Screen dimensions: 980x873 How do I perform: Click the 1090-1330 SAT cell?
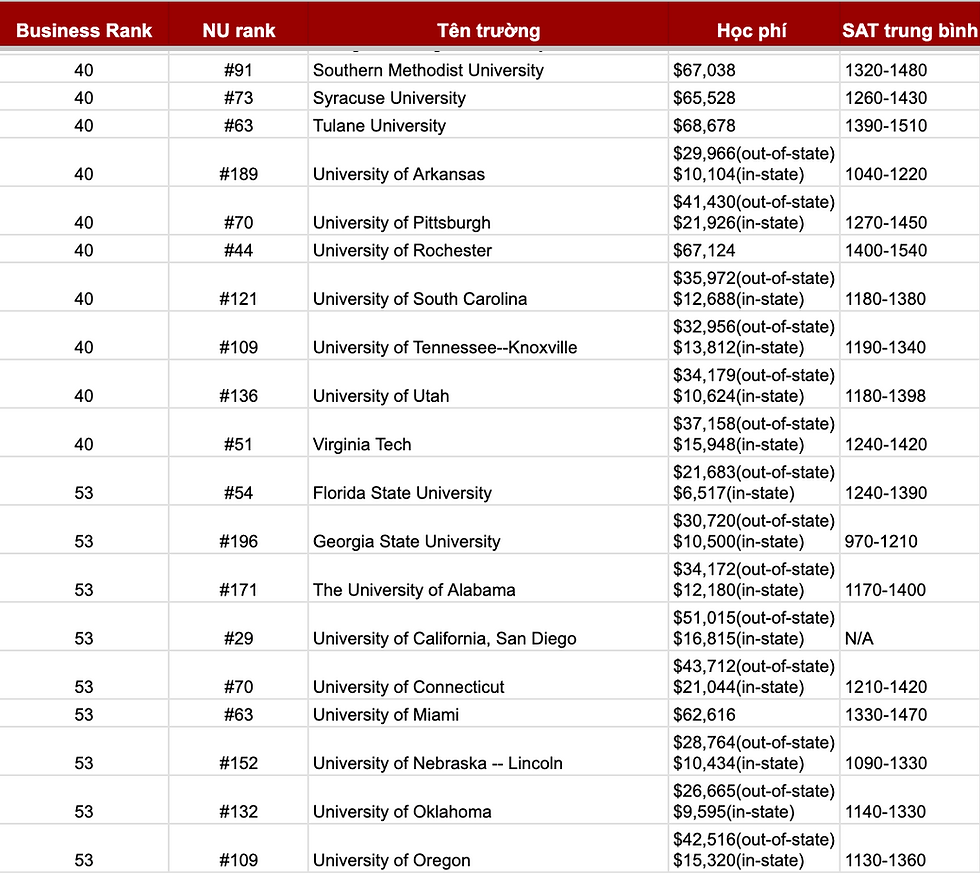pos(910,752)
